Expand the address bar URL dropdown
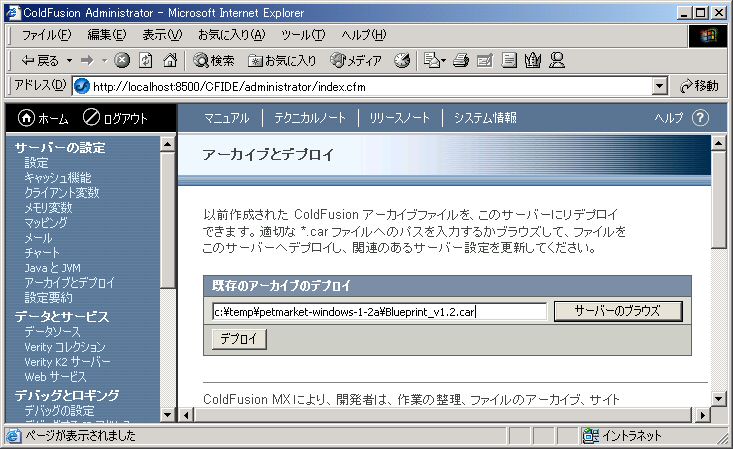This screenshot has height=449, width=733. [x=659, y=86]
